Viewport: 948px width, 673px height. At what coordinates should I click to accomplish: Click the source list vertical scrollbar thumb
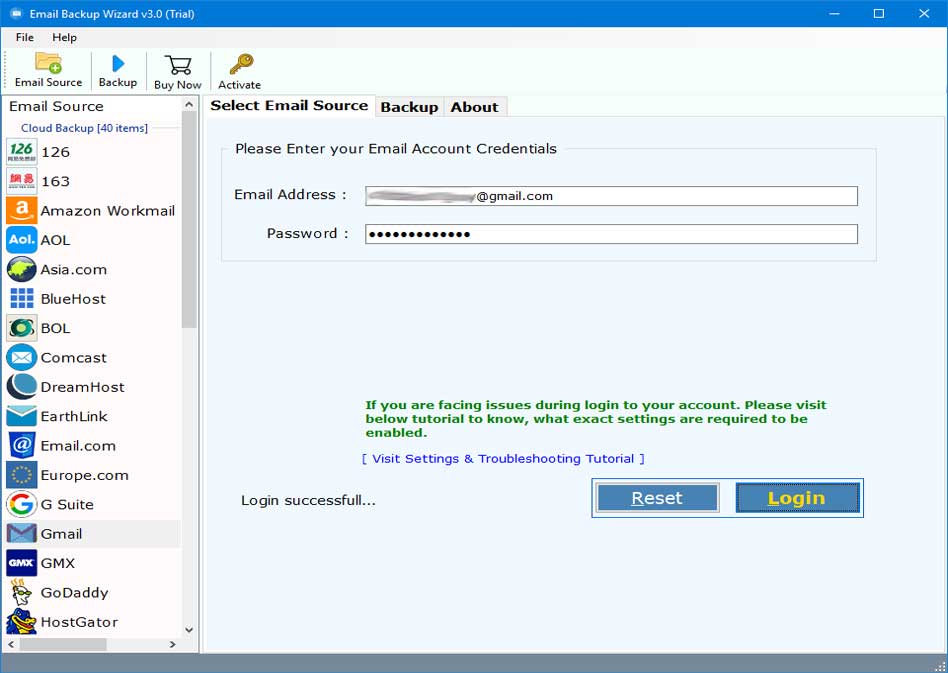tap(189, 220)
